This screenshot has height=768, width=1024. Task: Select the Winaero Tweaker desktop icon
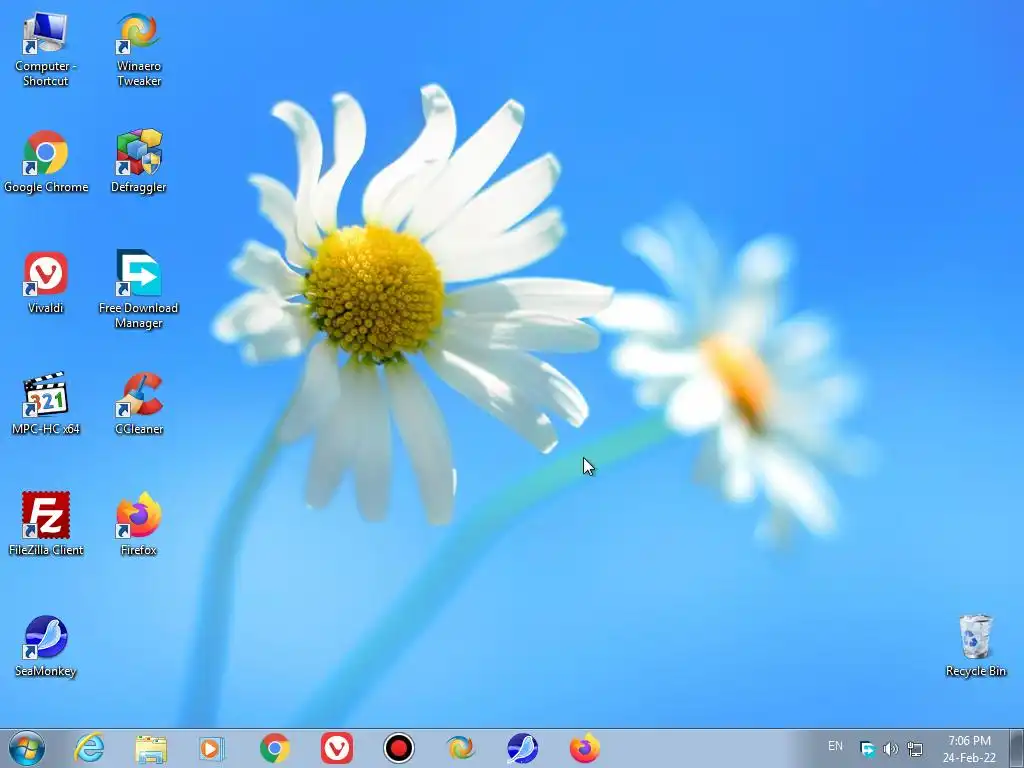click(x=138, y=50)
